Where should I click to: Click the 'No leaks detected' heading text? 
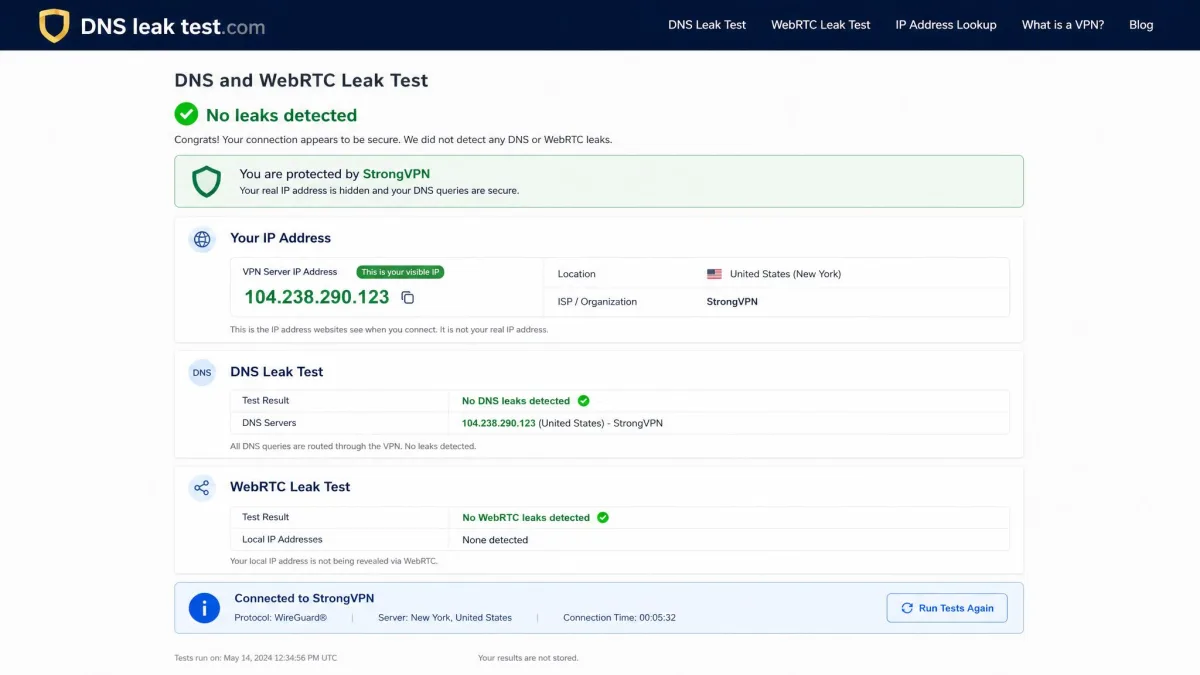(281, 115)
